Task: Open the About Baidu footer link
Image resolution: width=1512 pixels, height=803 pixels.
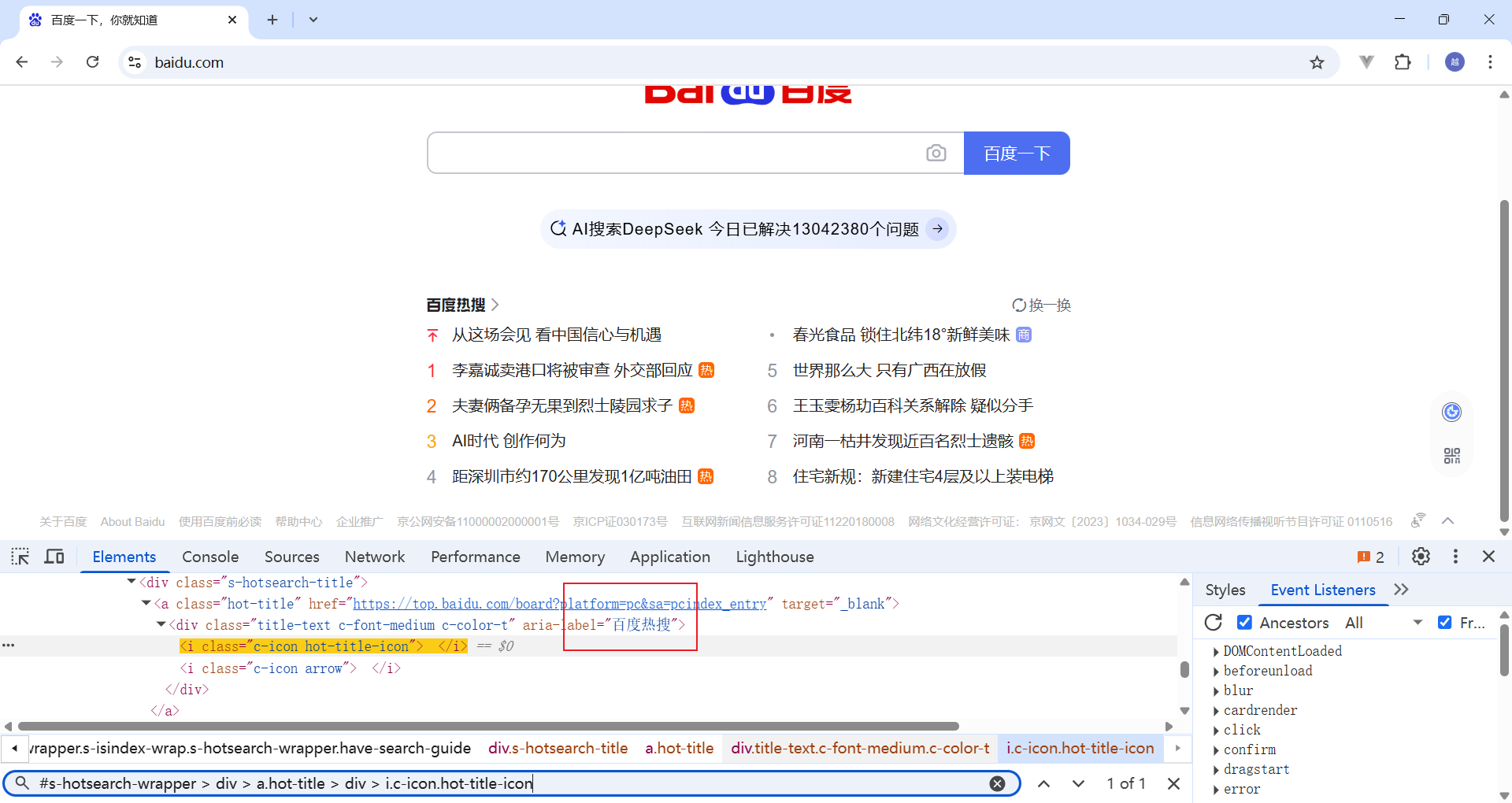Action: click(132, 522)
